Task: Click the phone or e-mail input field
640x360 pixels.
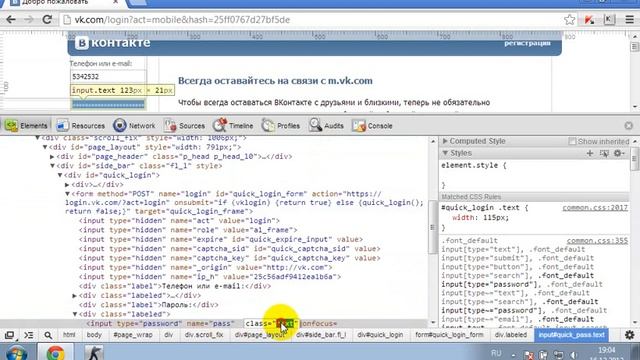Action: [x=108, y=77]
